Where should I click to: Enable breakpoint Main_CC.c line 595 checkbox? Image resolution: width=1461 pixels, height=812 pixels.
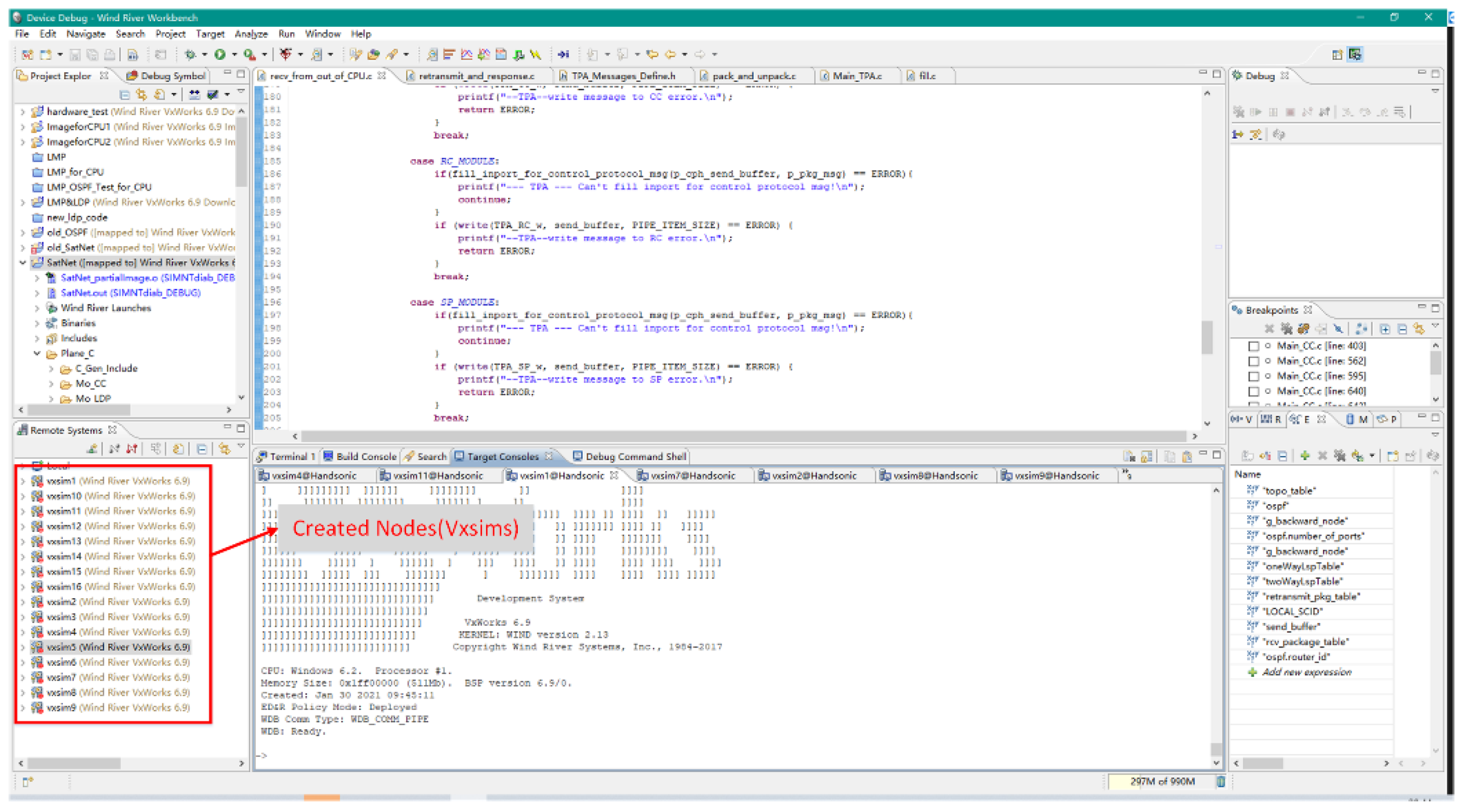point(1254,377)
